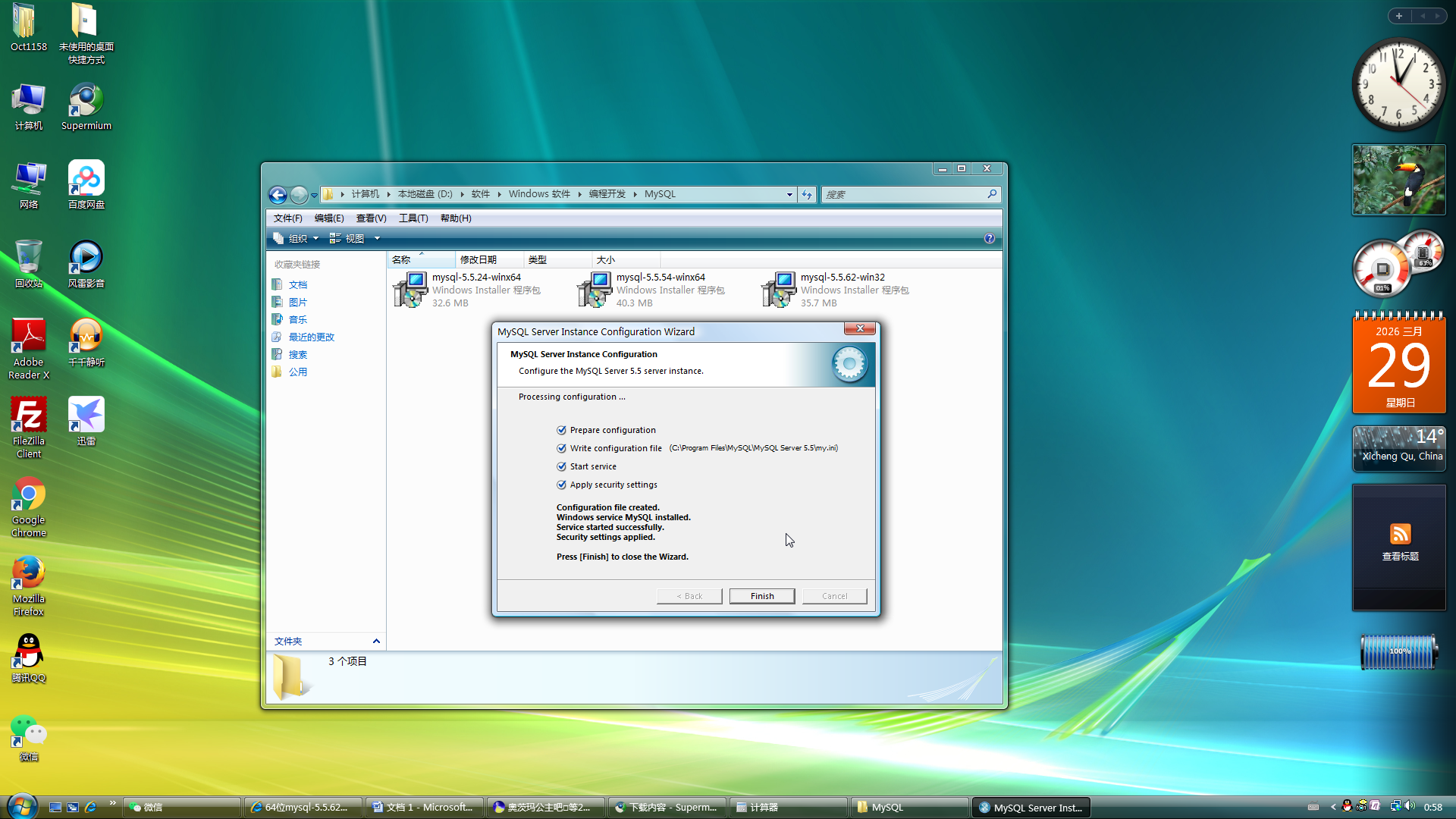Select the mysql-5.5.54-winx64 installer file icon
The height and width of the screenshot is (819, 1456).
coord(595,290)
